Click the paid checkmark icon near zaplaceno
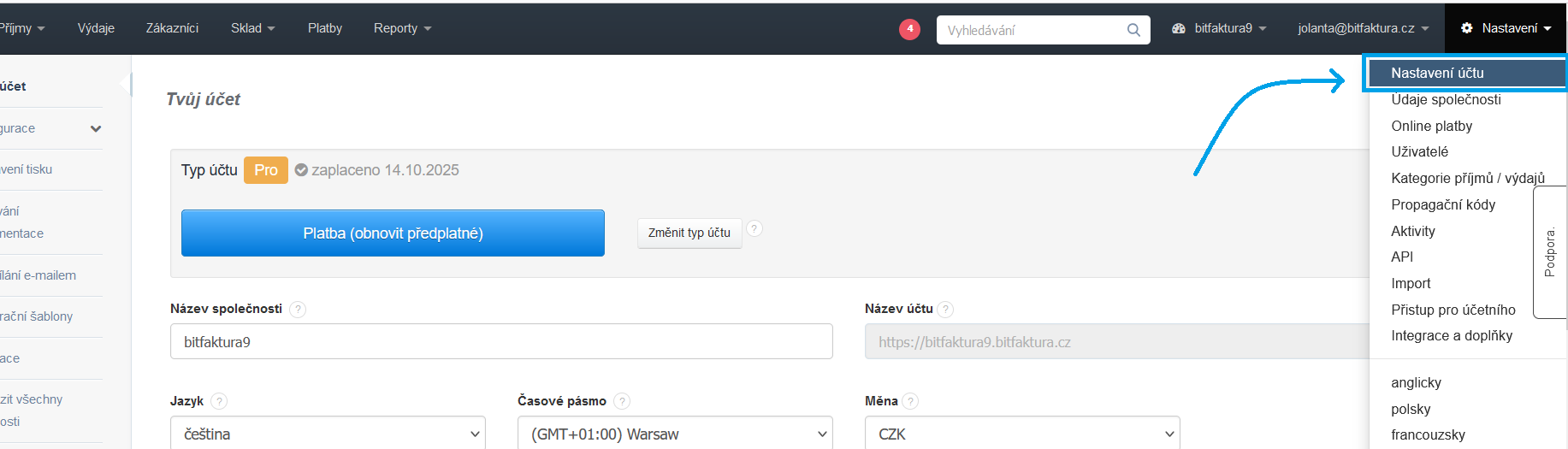 (x=301, y=170)
